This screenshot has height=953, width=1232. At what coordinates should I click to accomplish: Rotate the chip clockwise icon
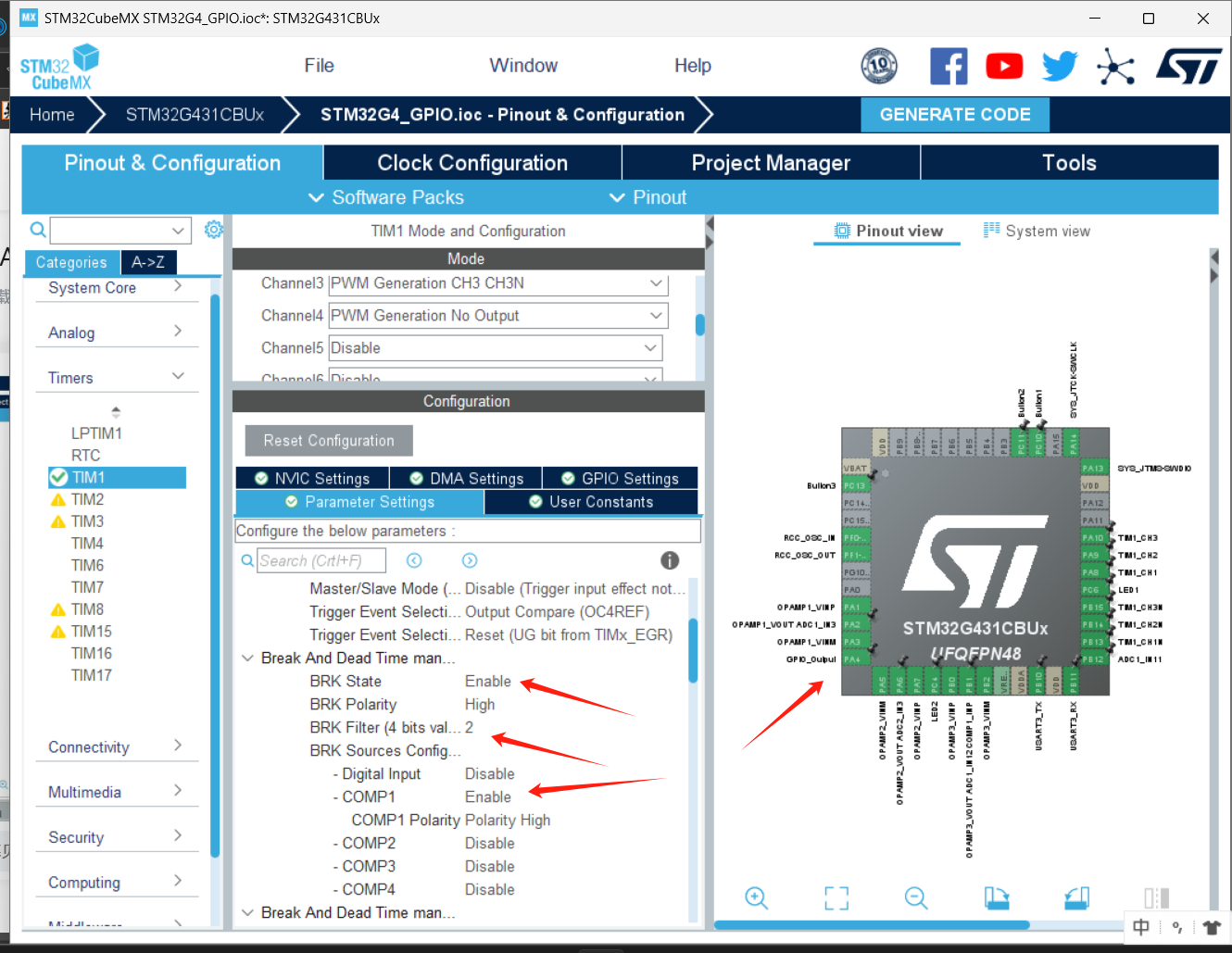[x=997, y=897]
